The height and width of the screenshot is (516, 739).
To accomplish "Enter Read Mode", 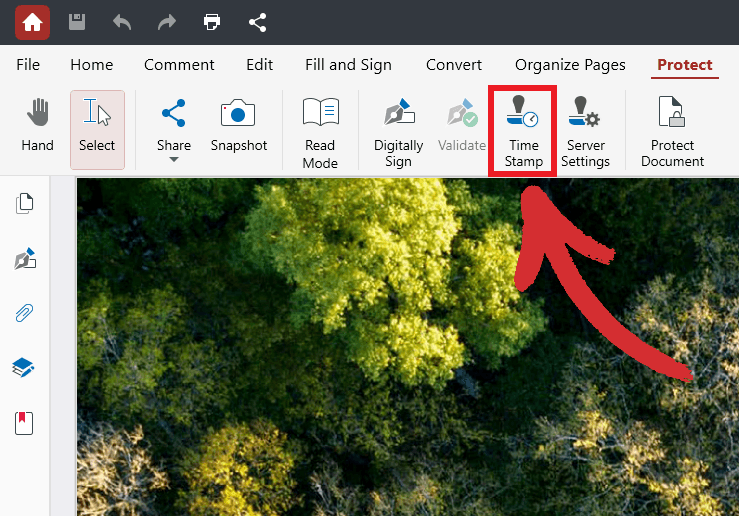I will coord(320,133).
